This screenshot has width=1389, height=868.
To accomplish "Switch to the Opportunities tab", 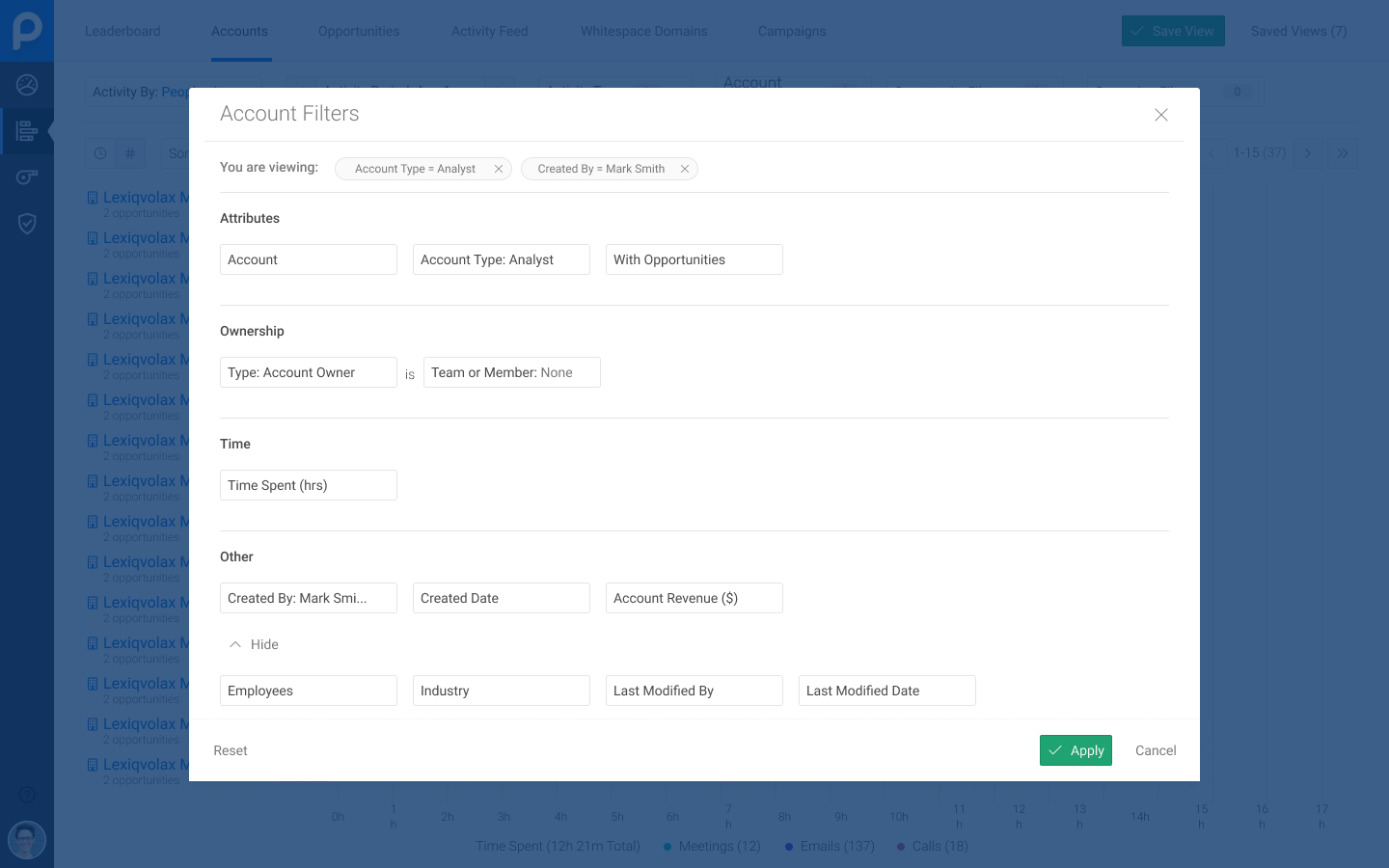I will [x=359, y=31].
